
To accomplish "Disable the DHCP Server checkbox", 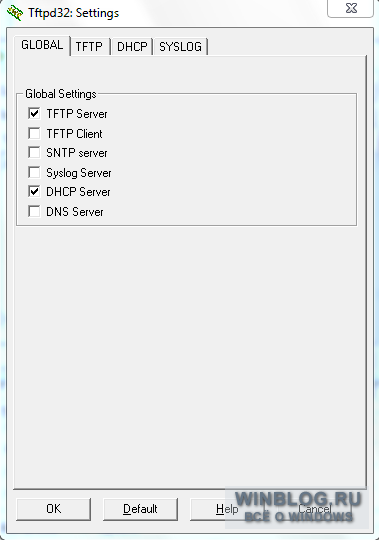I will pos(34,191).
